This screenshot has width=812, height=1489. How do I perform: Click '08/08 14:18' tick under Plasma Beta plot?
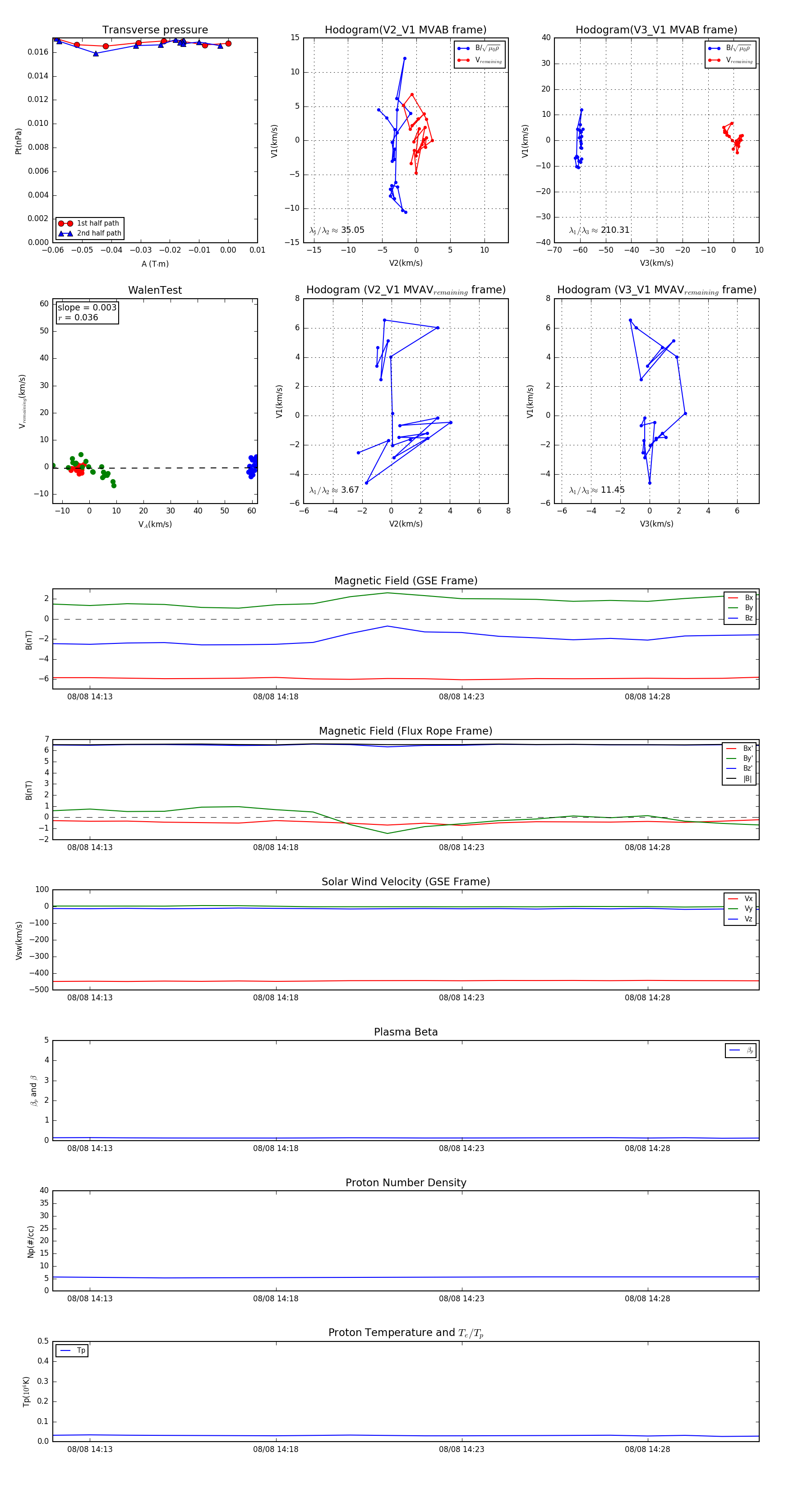276,1148
